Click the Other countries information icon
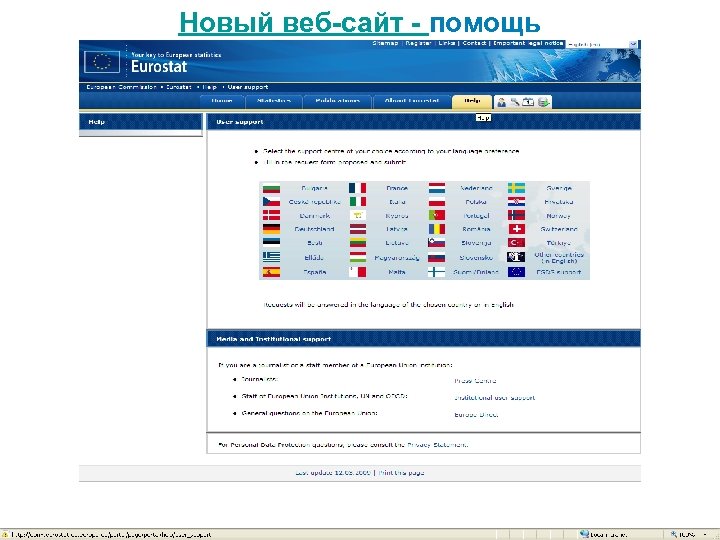The width and height of the screenshot is (720, 540). [x=516, y=257]
